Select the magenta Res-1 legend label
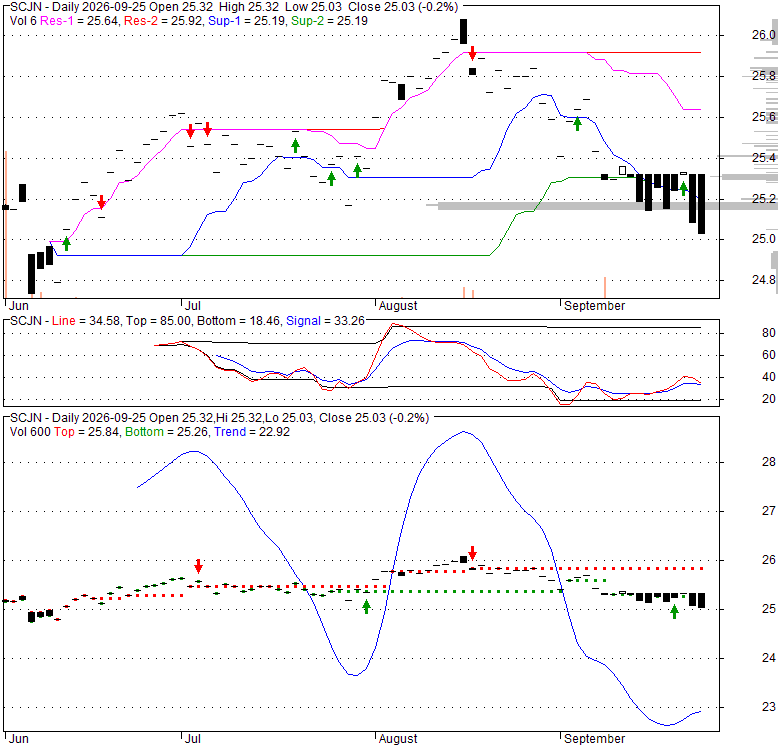Image resolution: width=780 pixels, height=745 pixels. pyautogui.click(x=56, y=21)
